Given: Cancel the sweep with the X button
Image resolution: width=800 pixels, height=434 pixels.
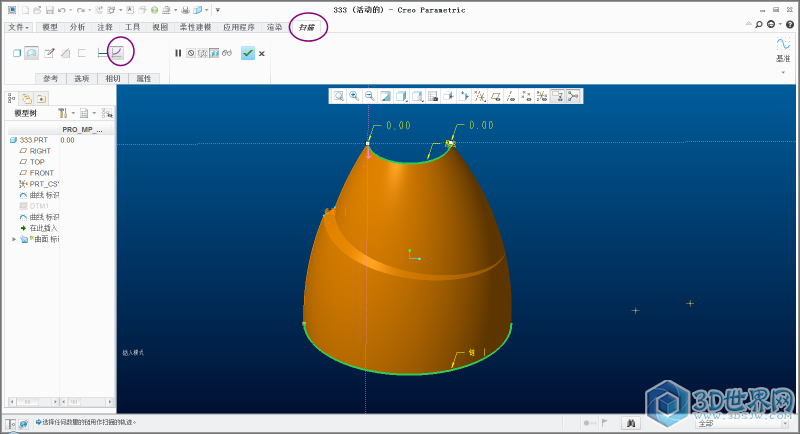Looking at the screenshot, I should point(262,54).
